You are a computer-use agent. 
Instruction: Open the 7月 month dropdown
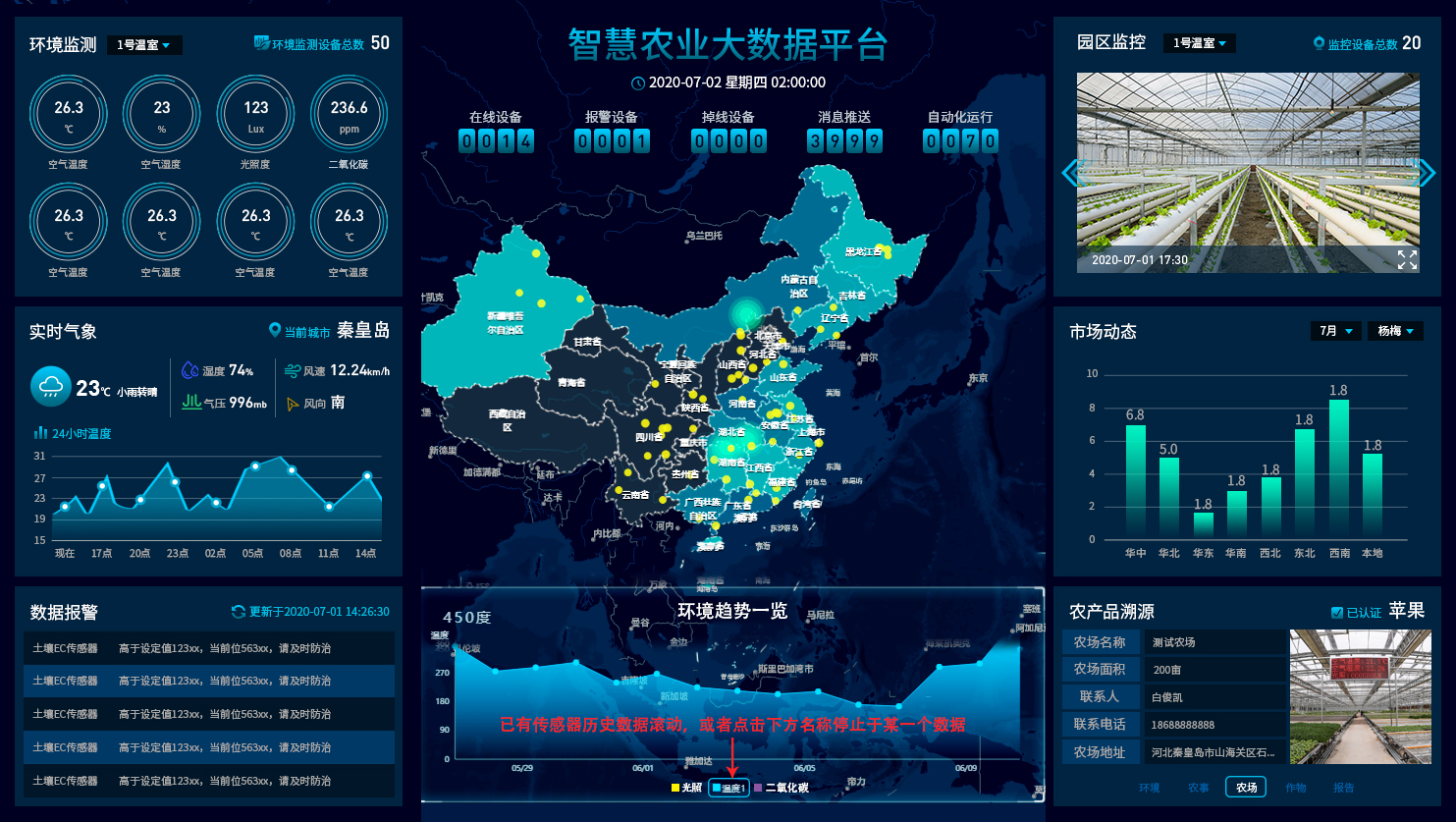click(1335, 331)
